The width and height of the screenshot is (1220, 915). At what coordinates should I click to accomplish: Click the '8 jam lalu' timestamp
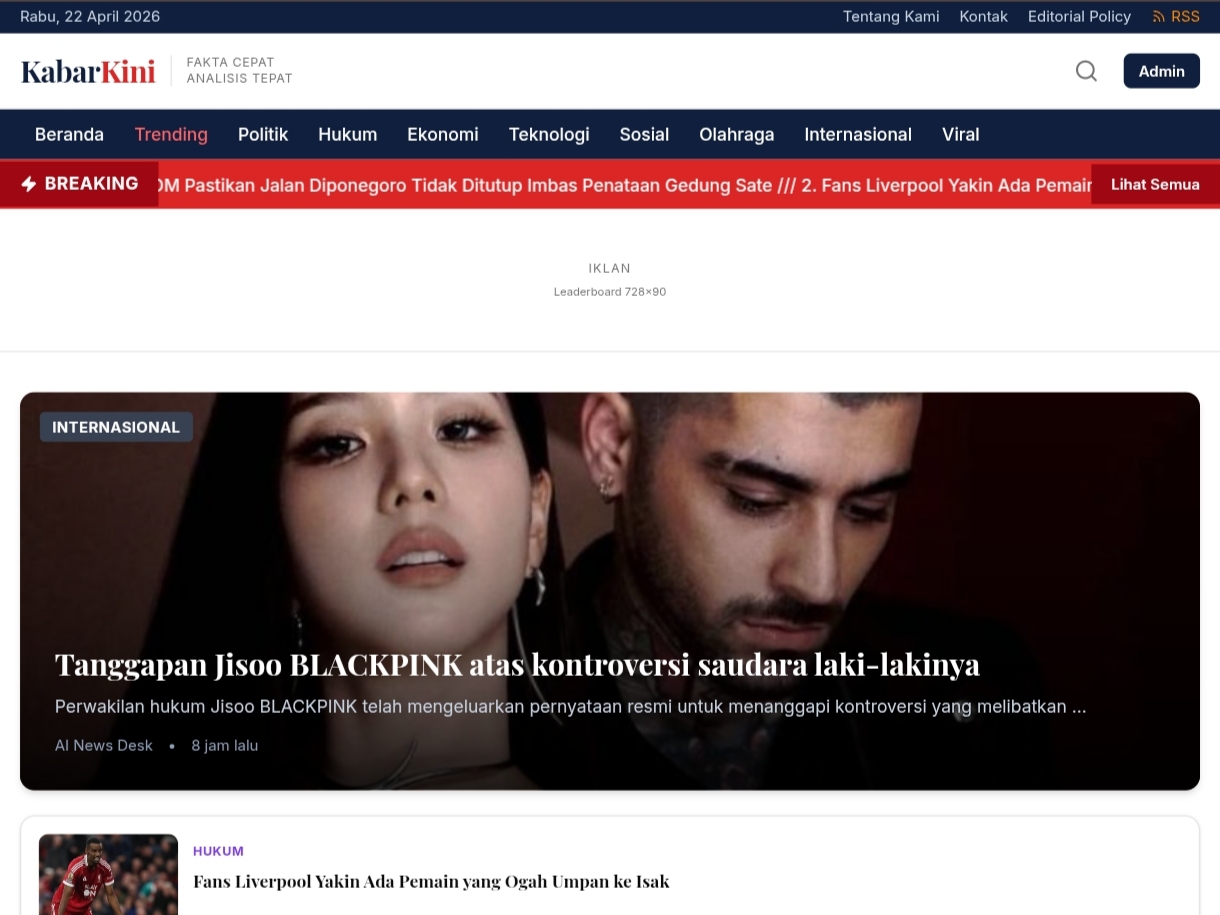pyautogui.click(x=225, y=745)
